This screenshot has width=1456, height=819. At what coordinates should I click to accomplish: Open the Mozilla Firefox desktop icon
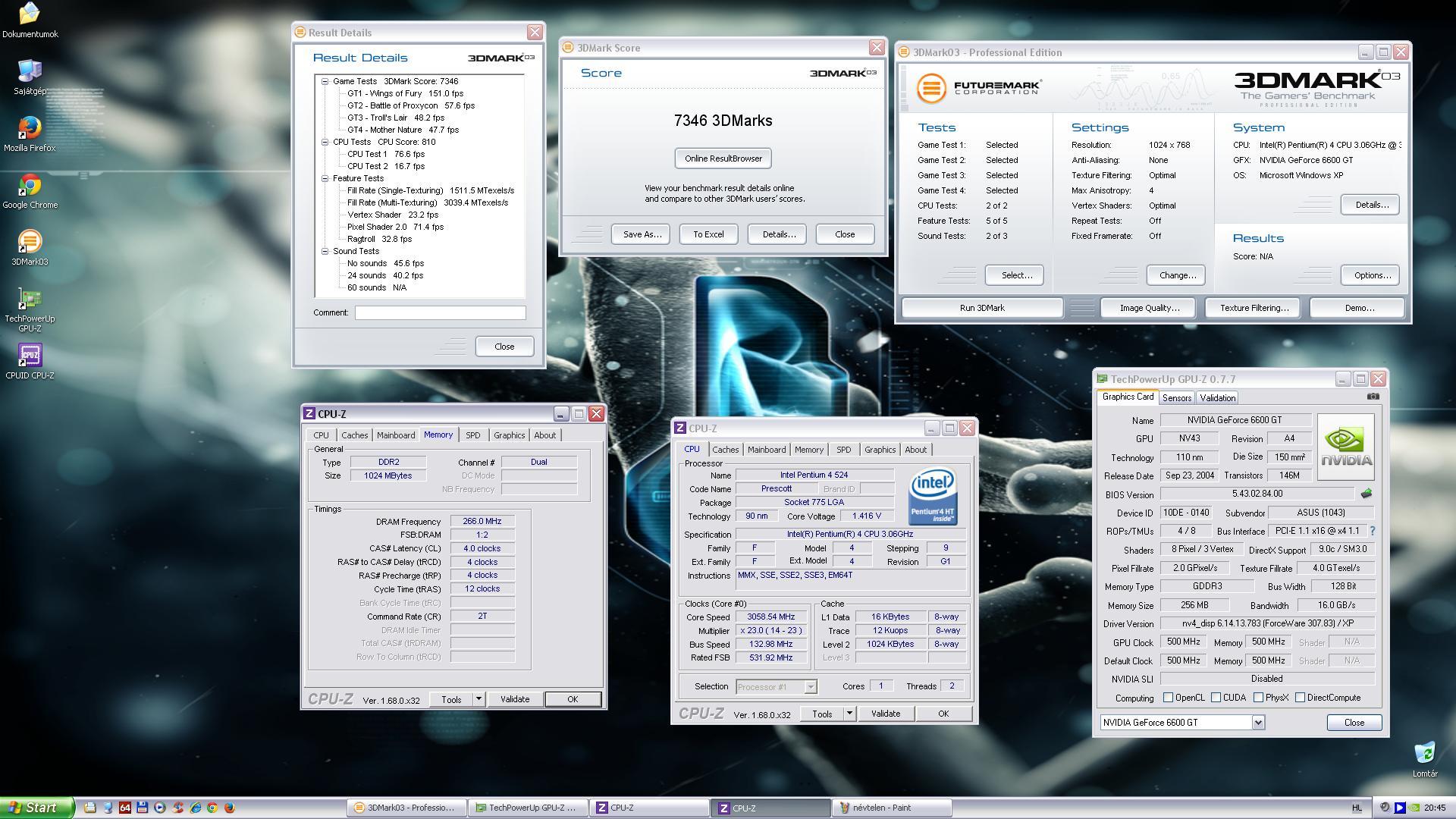click(30, 128)
